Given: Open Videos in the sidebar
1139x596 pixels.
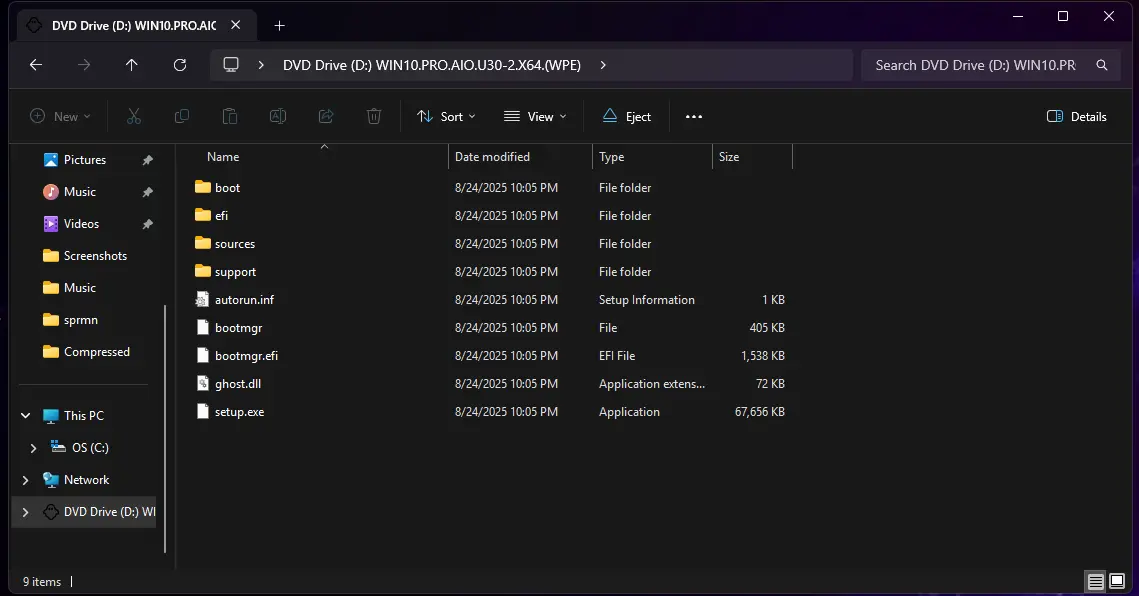Looking at the screenshot, I should coord(81,224).
